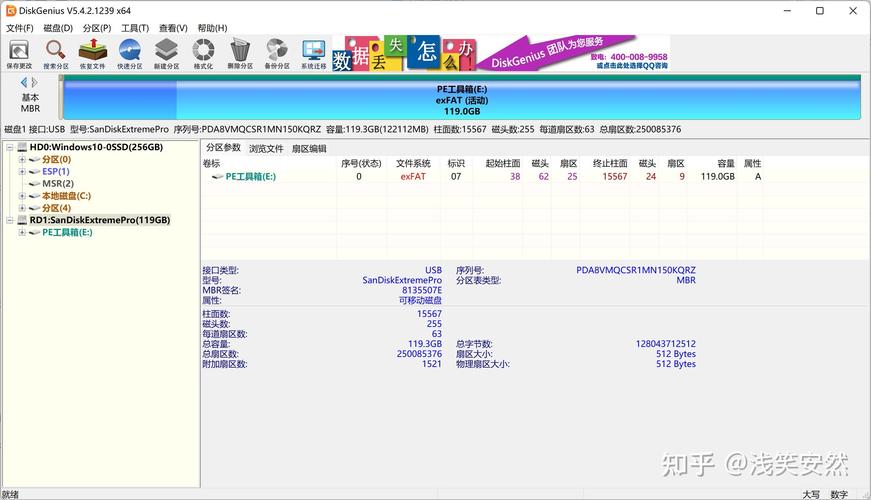Click the 大写 indicator in status bar
The image size is (871, 500).
(x=811, y=494)
